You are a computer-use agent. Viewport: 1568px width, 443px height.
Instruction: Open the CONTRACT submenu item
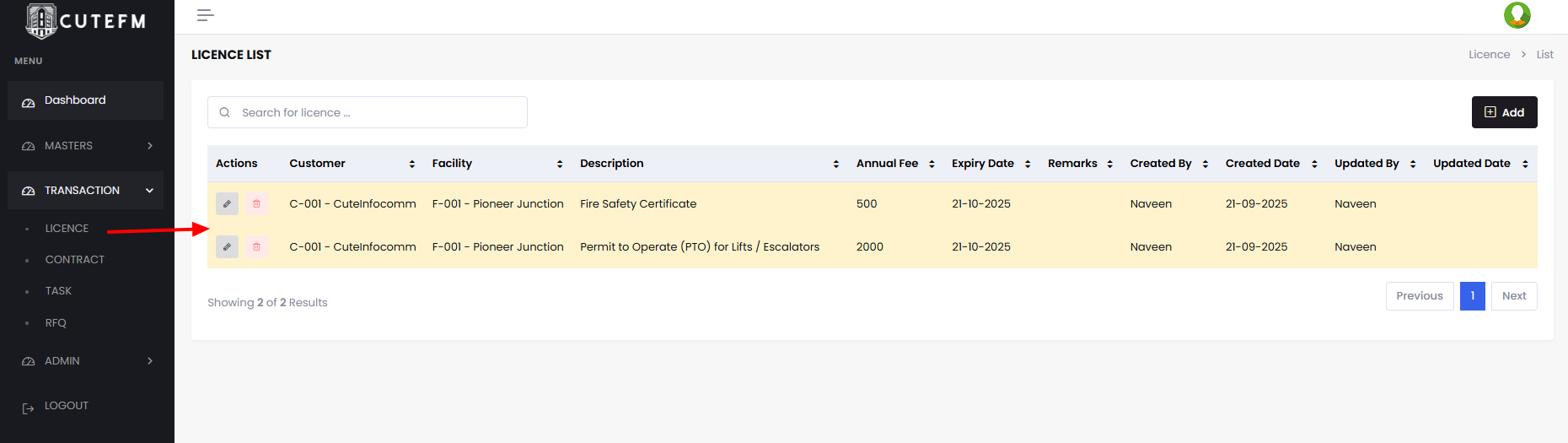(x=75, y=260)
